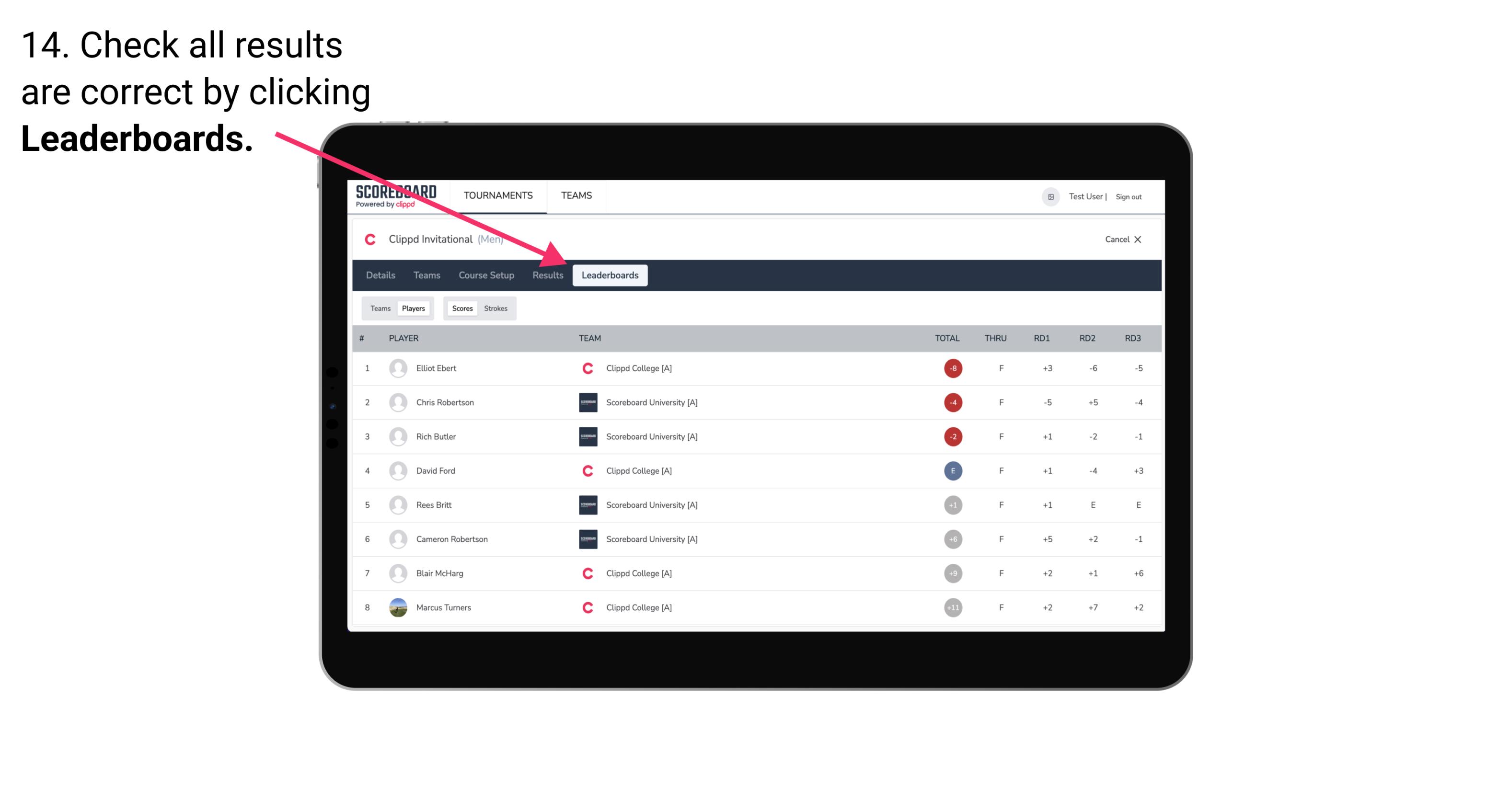The image size is (1510, 812).
Task: Open the Details section
Action: pyautogui.click(x=381, y=275)
